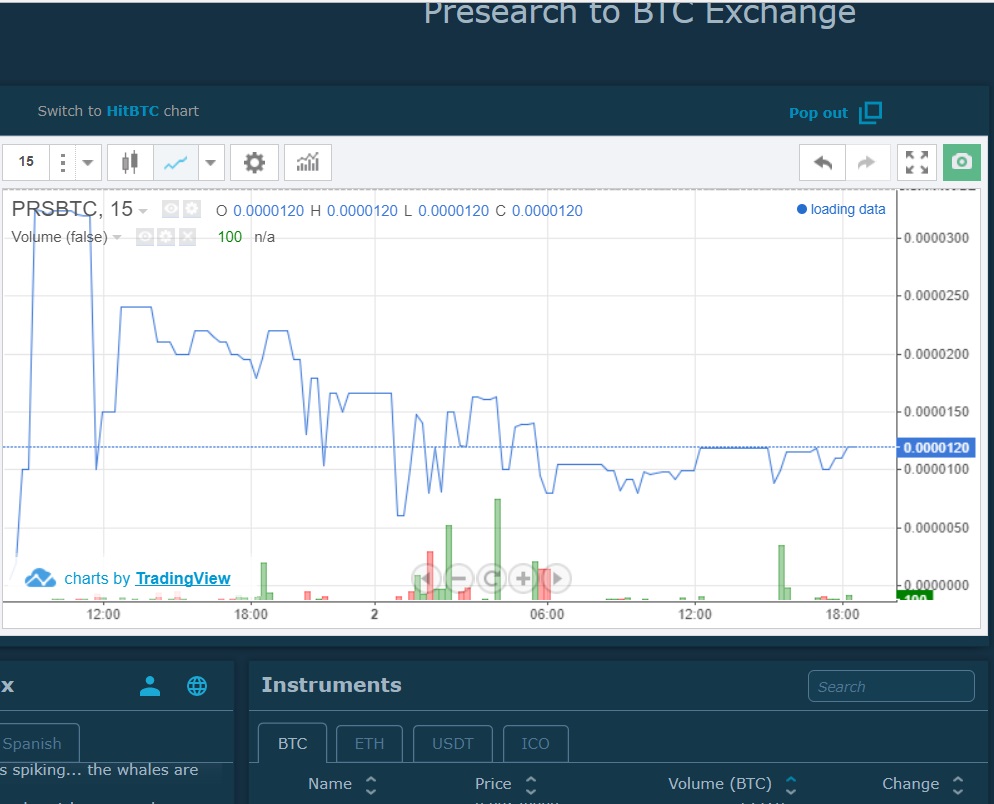Open the indicators bar chart icon

tap(308, 162)
